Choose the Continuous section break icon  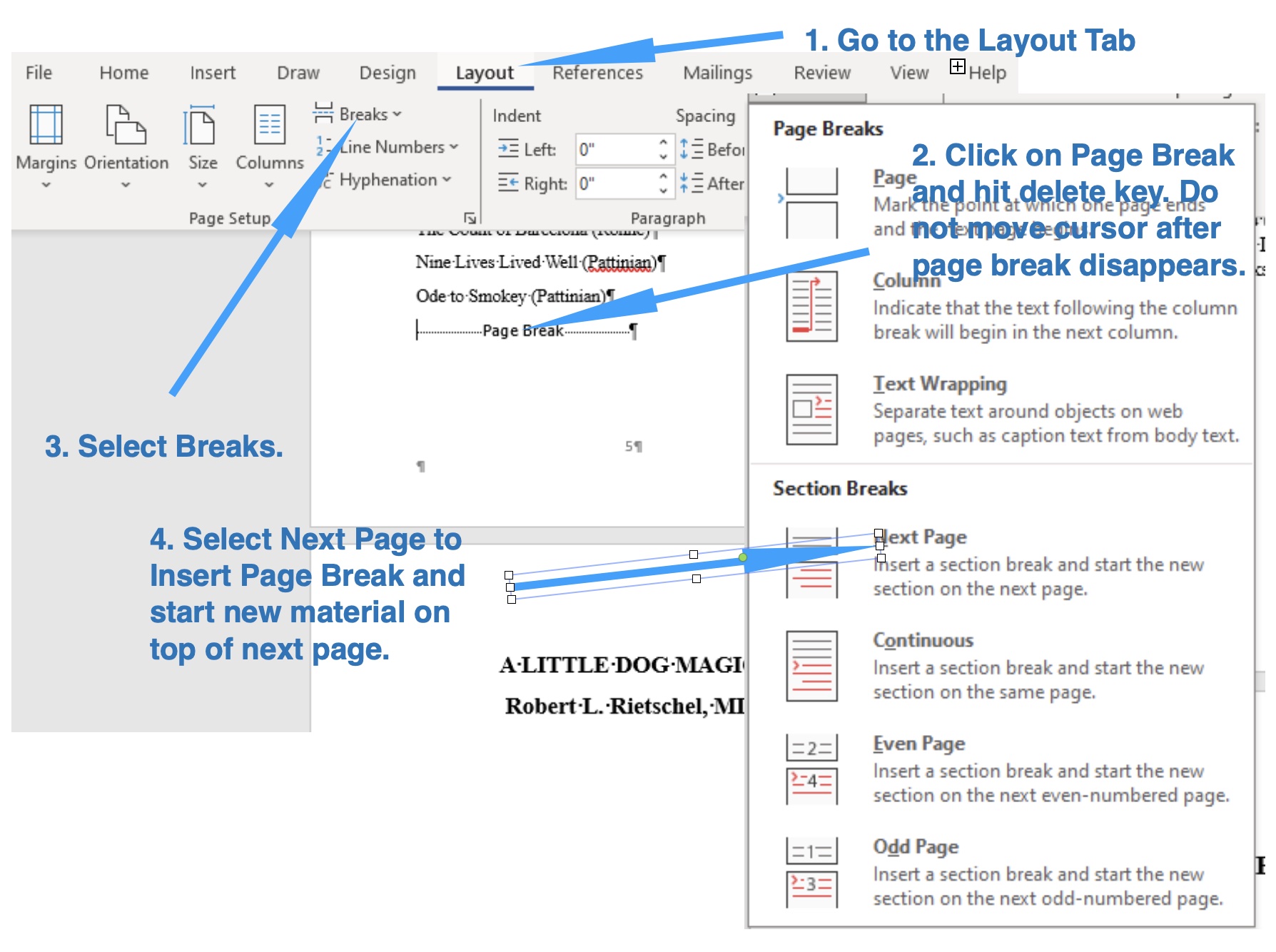pyautogui.click(x=811, y=666)
